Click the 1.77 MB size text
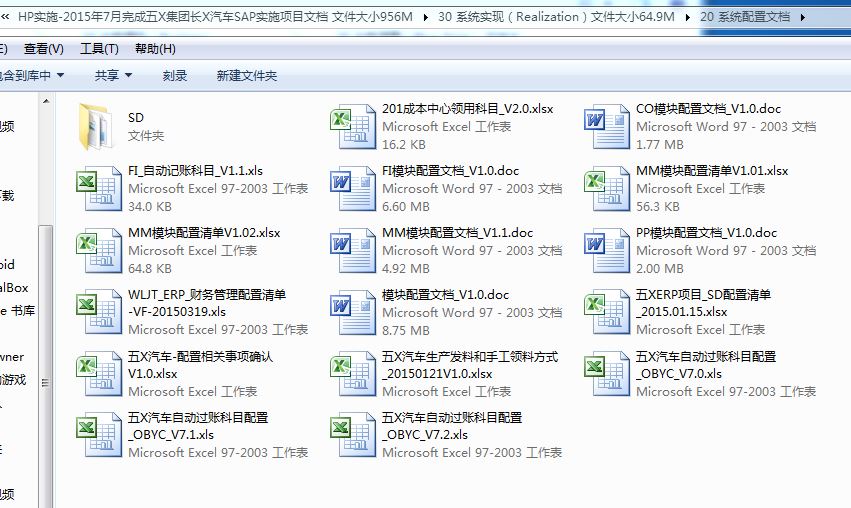This screenshot has height=508, width=851. (x=660, y=145)
